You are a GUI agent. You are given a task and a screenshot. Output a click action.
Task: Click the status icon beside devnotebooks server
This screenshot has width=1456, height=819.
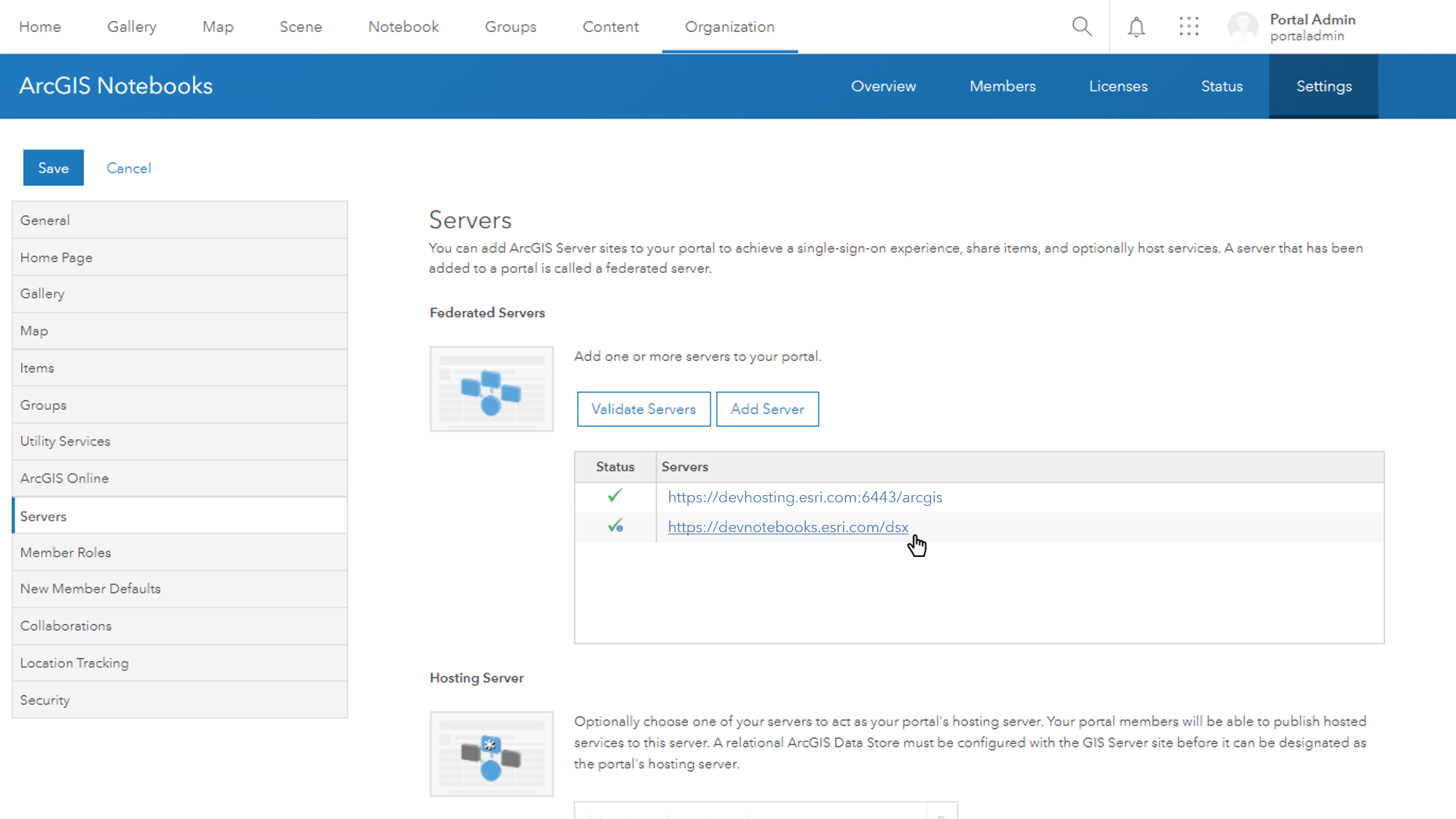[615, 526]
